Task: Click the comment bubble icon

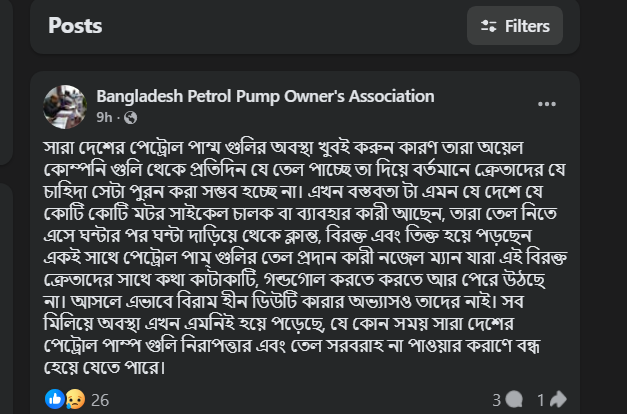Action: (515, 399)
